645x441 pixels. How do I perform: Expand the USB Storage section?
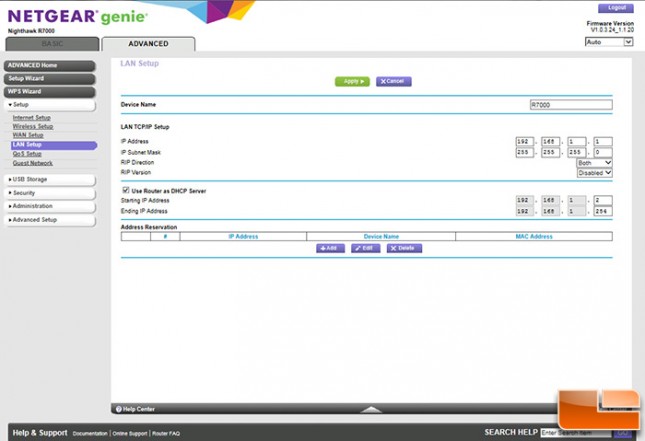(x=49, y=179)
